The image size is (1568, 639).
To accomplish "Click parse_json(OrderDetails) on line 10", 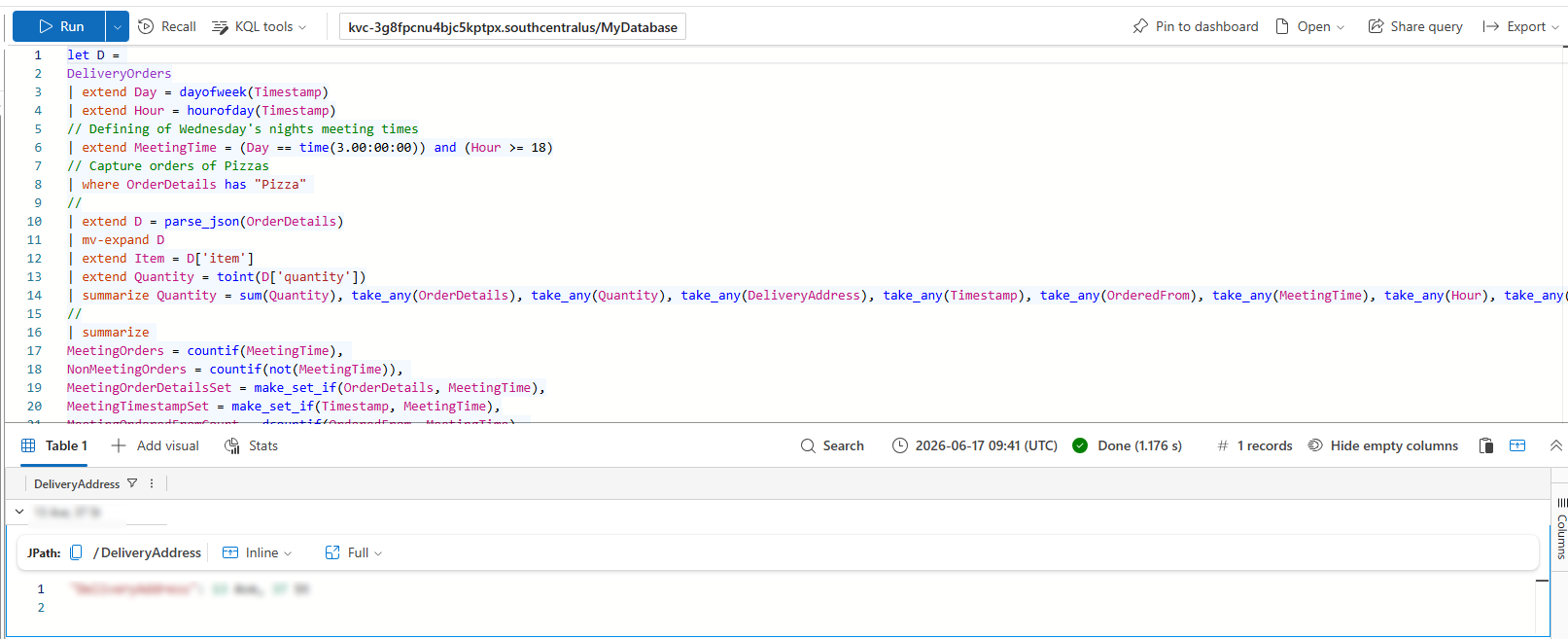I will (x=254, y=222).
